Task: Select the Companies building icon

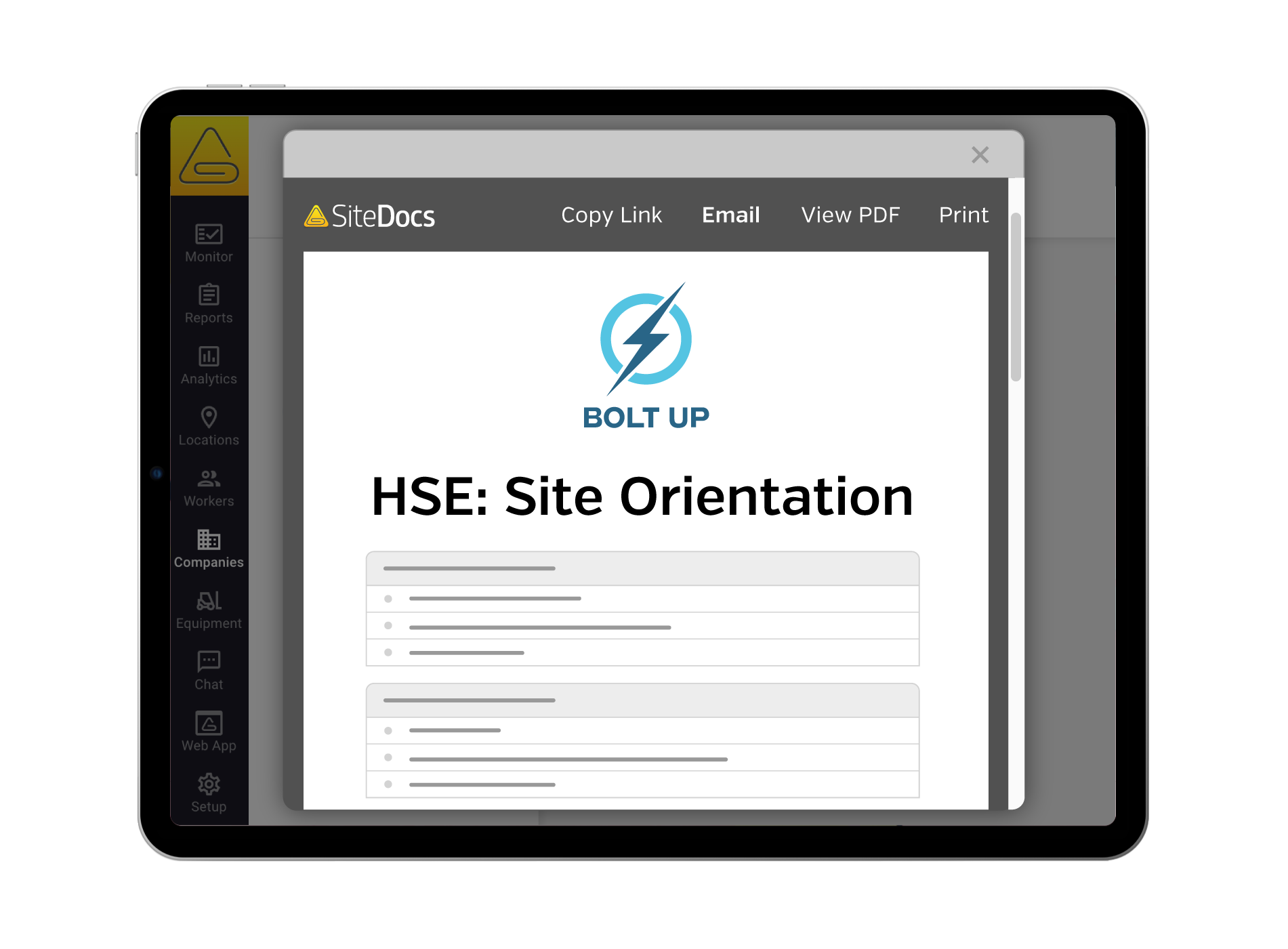Action: tap(209, 540)
